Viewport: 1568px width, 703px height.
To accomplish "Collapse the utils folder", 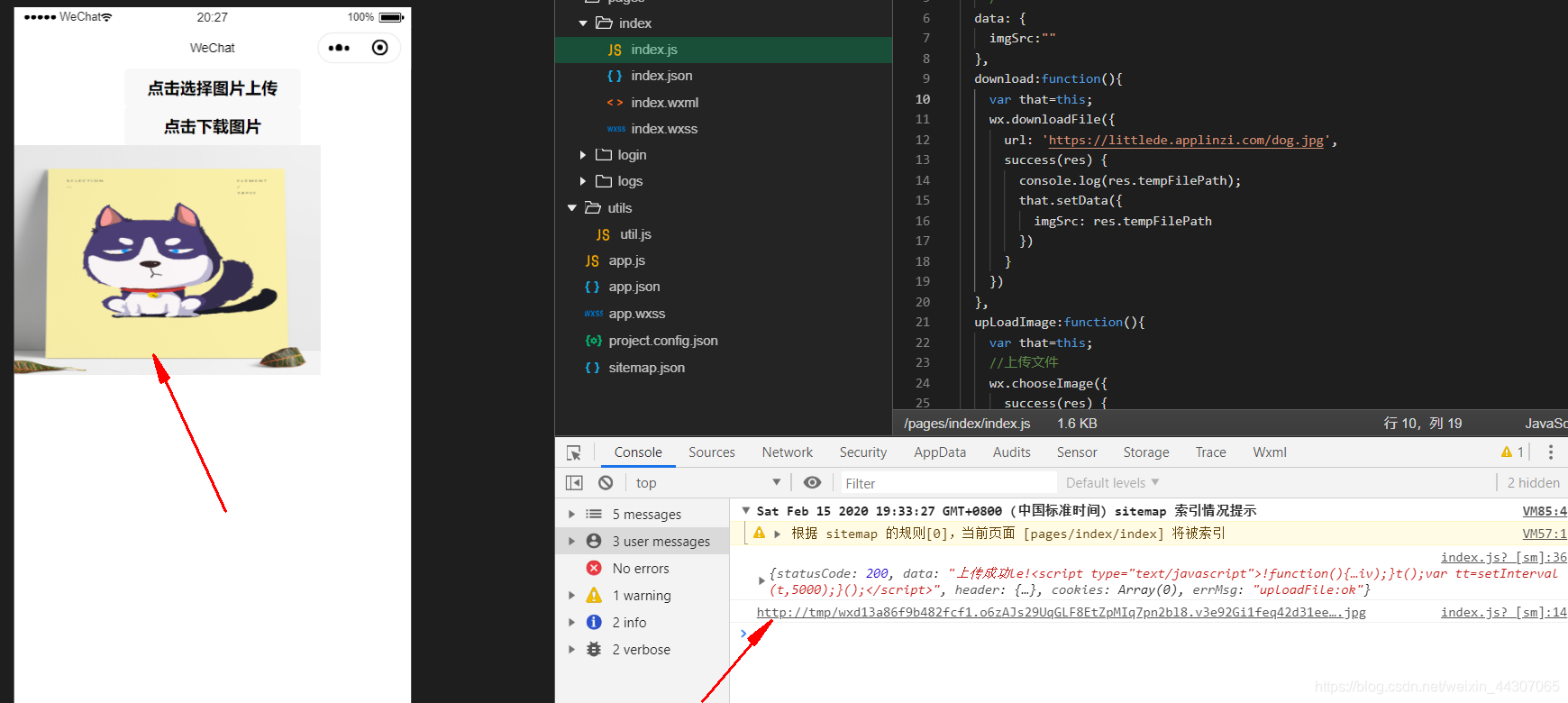I will [572, 208].
